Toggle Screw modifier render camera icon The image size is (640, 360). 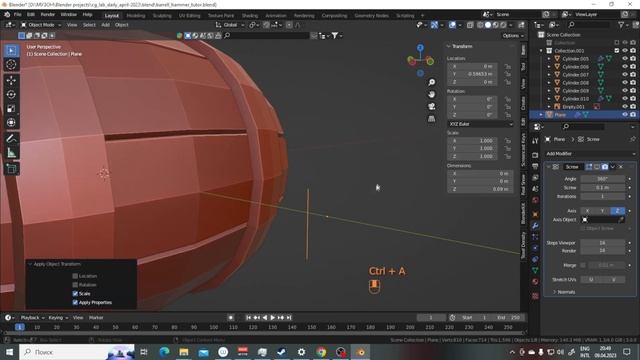pyautogui.click(x=604, y=167)
